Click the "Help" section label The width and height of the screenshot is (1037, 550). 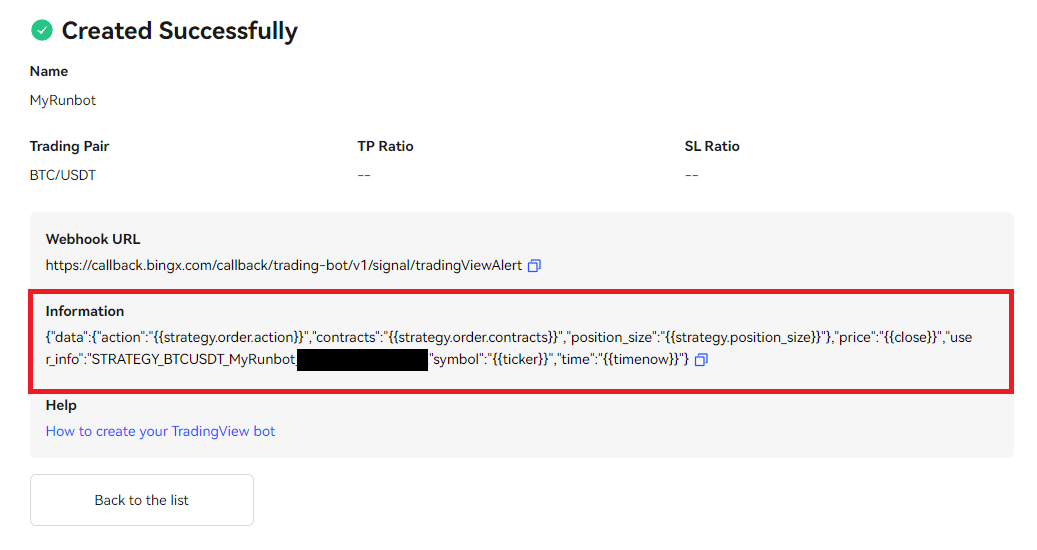(x=61, y=406)
